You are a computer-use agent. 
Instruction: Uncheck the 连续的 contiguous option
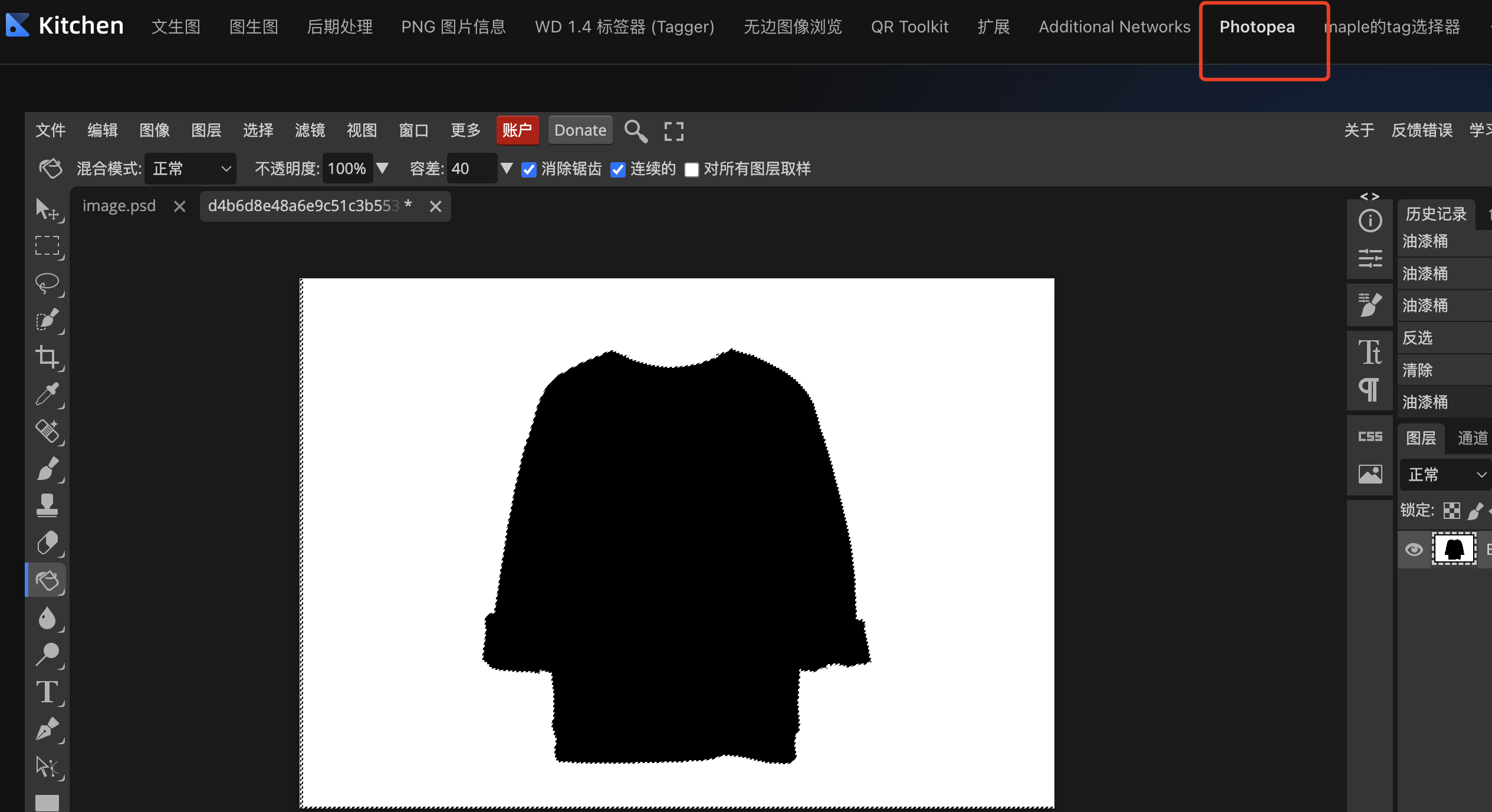tap(617, 170)
